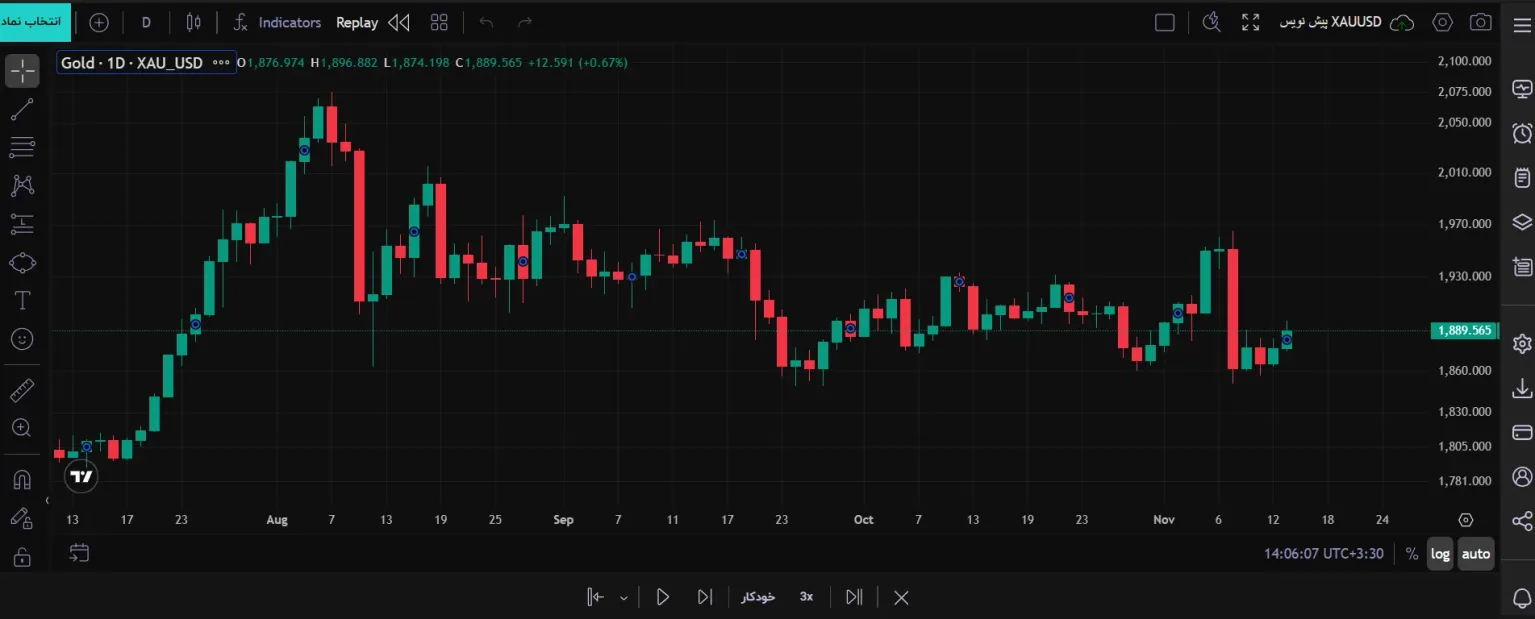
Task: Change the 3x replay speed
Action: (806, 597)
